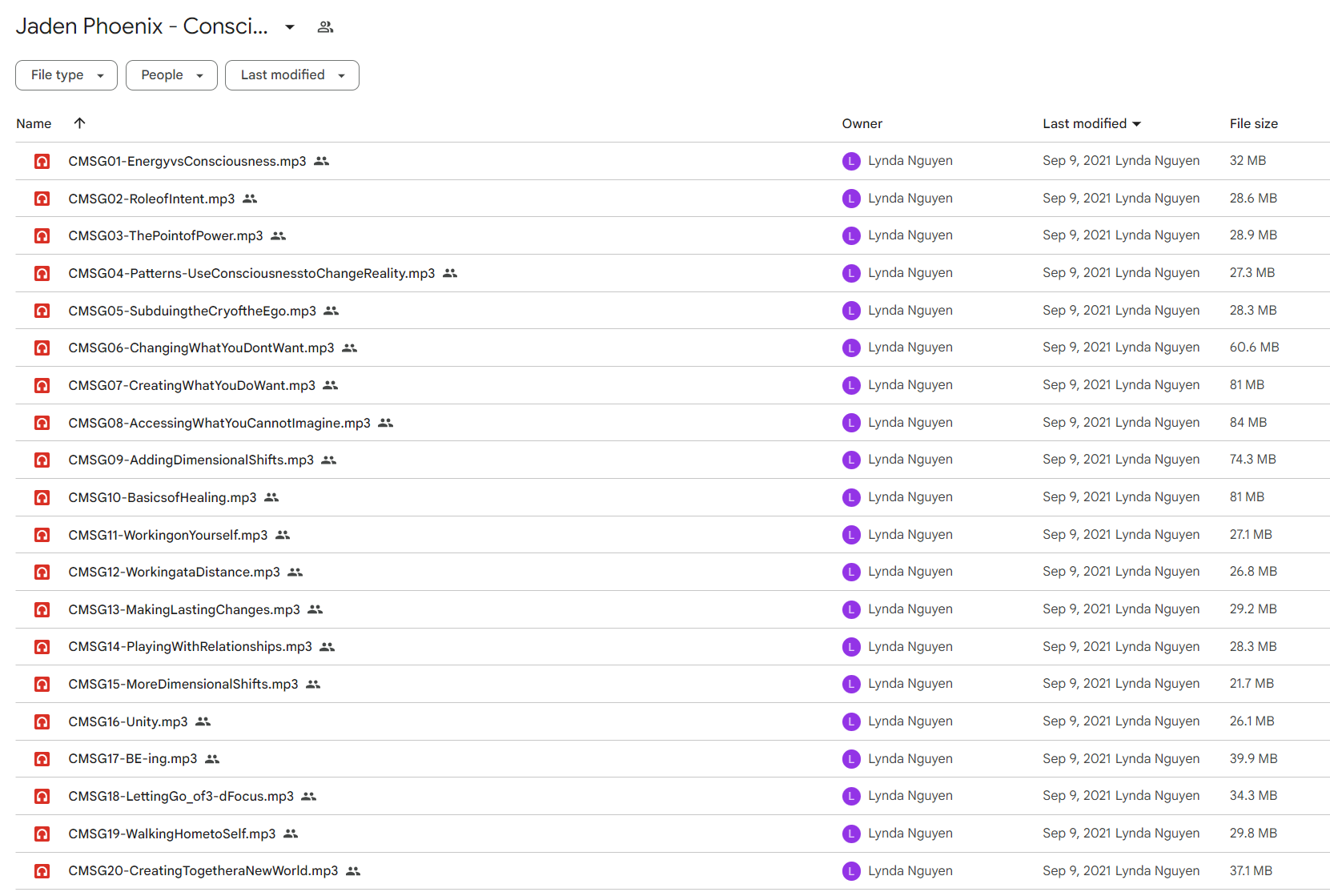Click shared icon after CMSG01-EnergyvsConsciousness.mp3
The image size is (1330, 896).
tap(322, 161)
